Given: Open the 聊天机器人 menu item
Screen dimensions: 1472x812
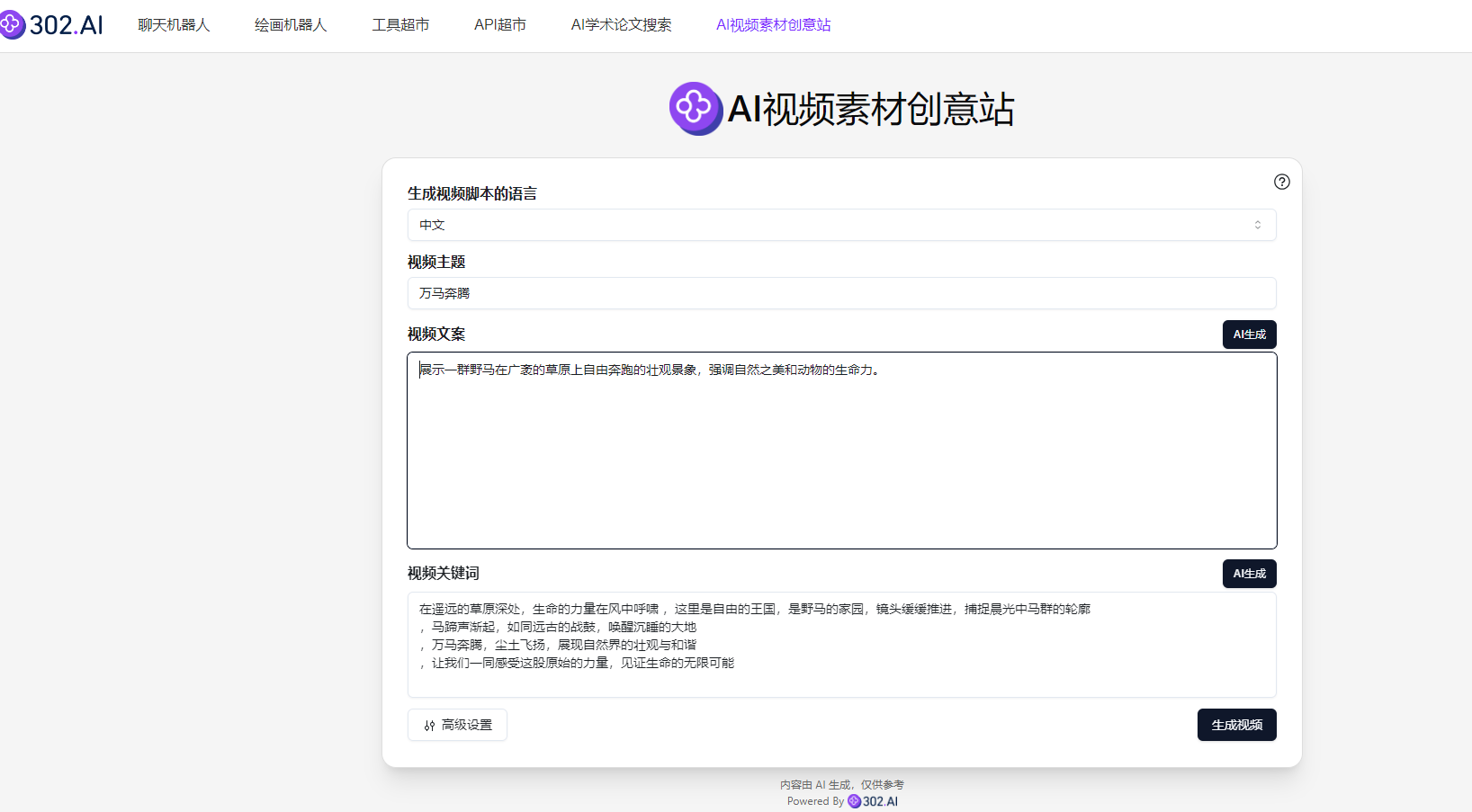Looking at the screenshot, I should point(174,25).
